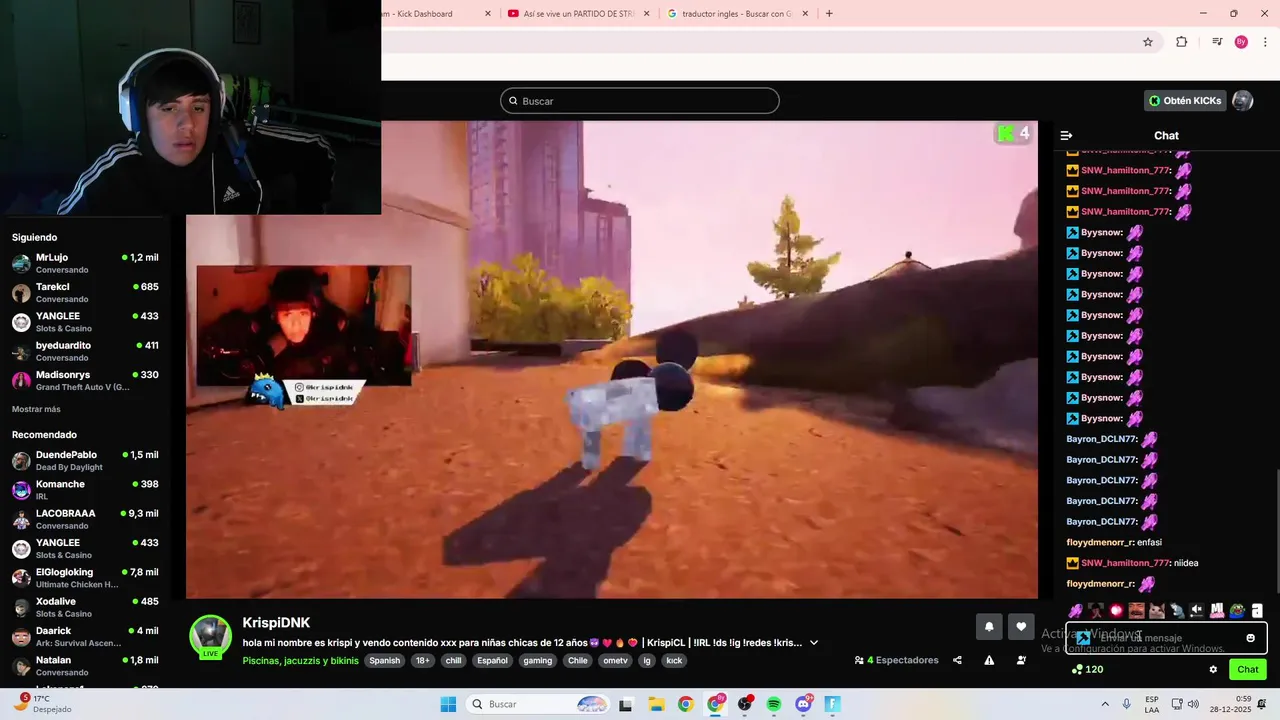
Task: Open ElGlogloking recommended channel
Action: point(85,578)
